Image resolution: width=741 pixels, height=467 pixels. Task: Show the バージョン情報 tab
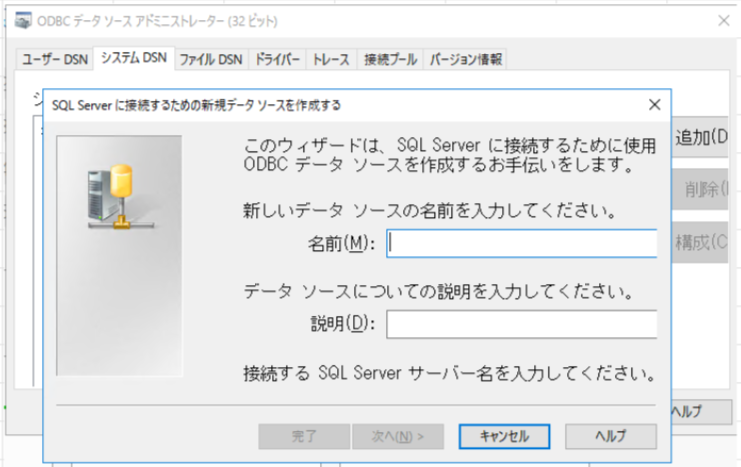pyautogui.click(x=465, y=59)
